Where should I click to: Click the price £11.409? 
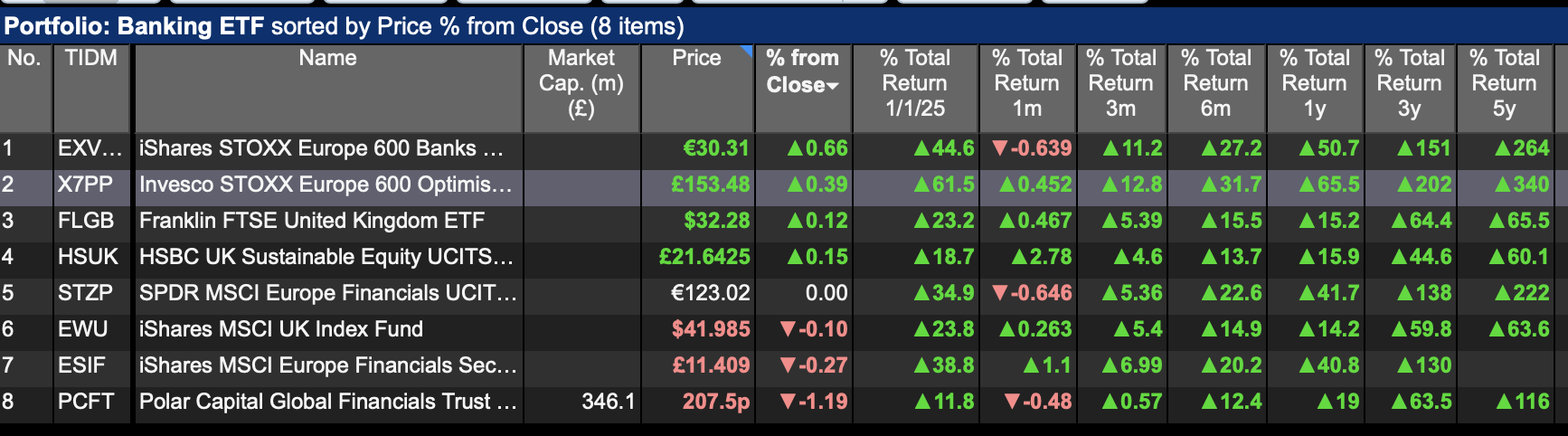point(711,365)
